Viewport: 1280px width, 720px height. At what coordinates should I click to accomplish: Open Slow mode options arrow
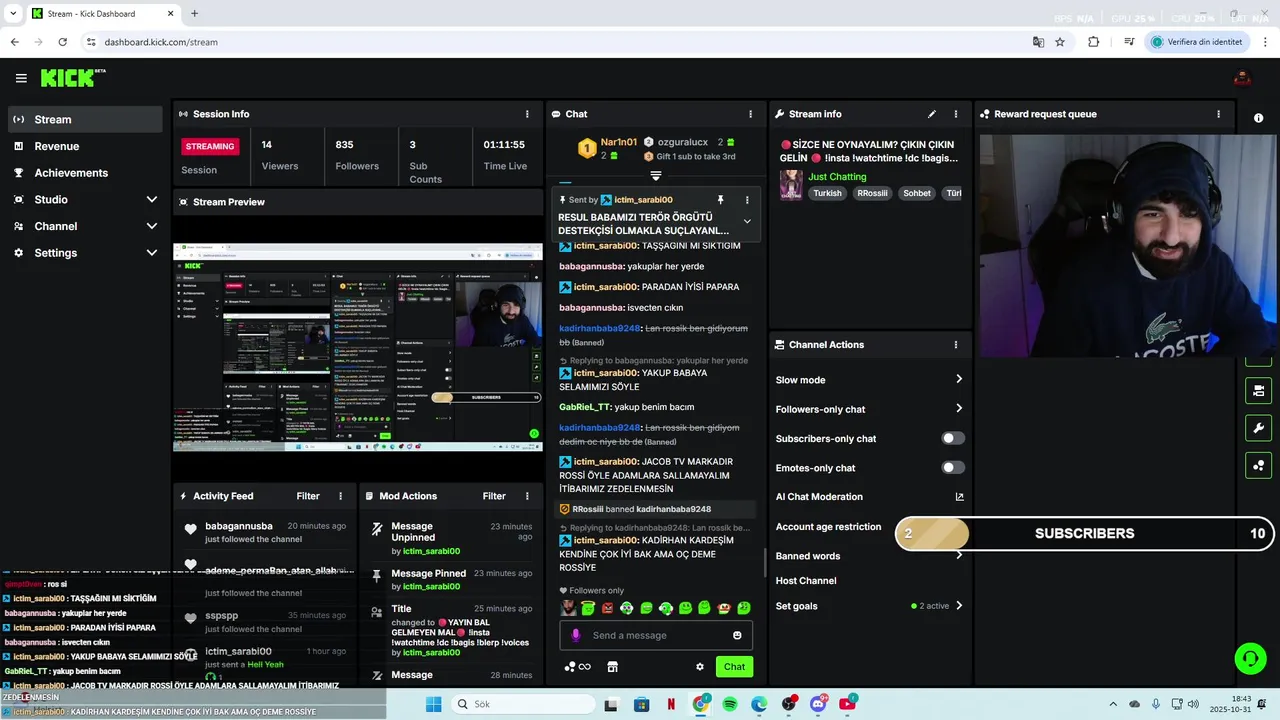pos(958,379)
